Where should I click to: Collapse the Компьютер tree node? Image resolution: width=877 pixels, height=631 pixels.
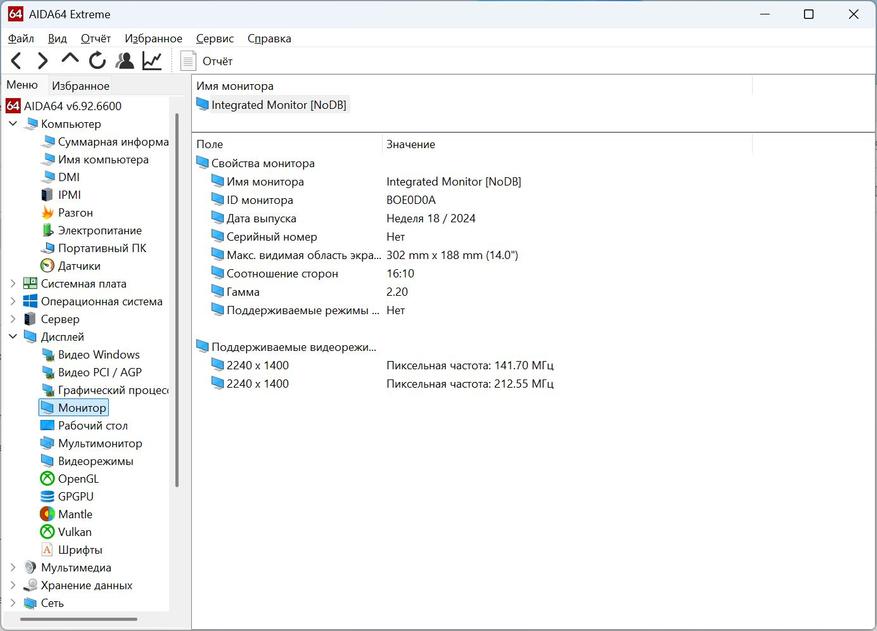click(13, 124)
